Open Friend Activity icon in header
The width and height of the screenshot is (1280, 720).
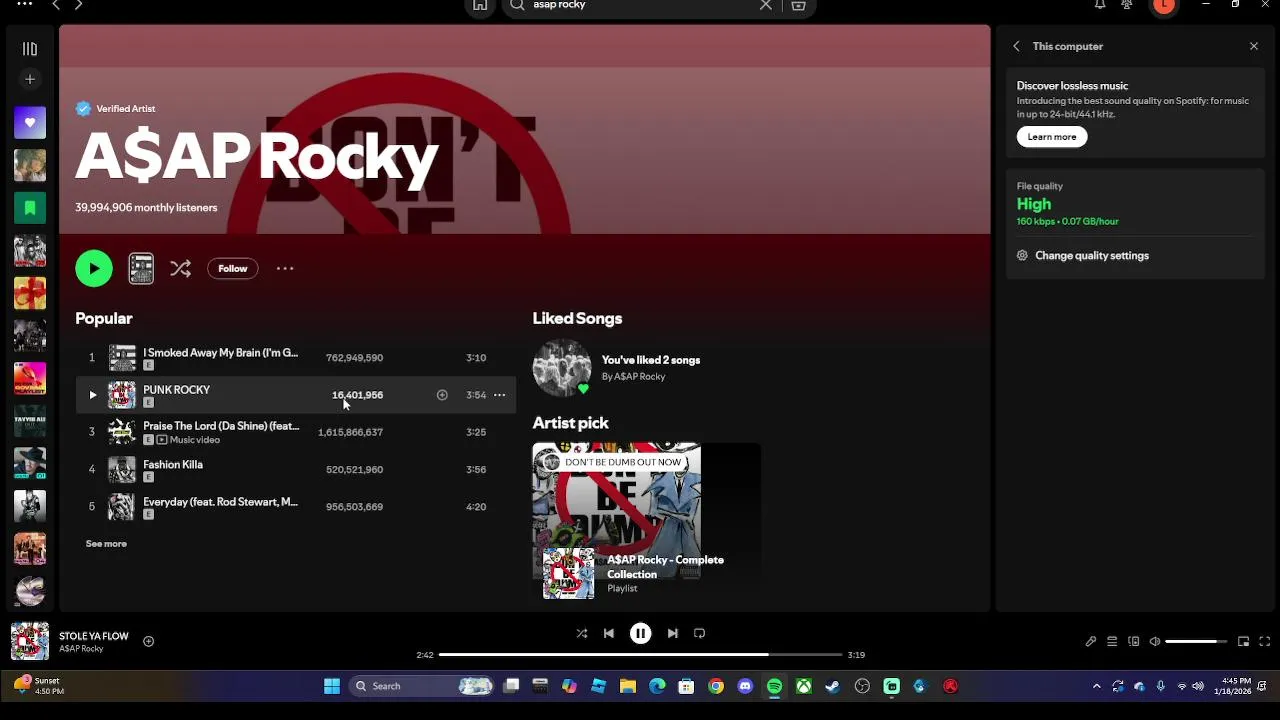click(1127, 5)
